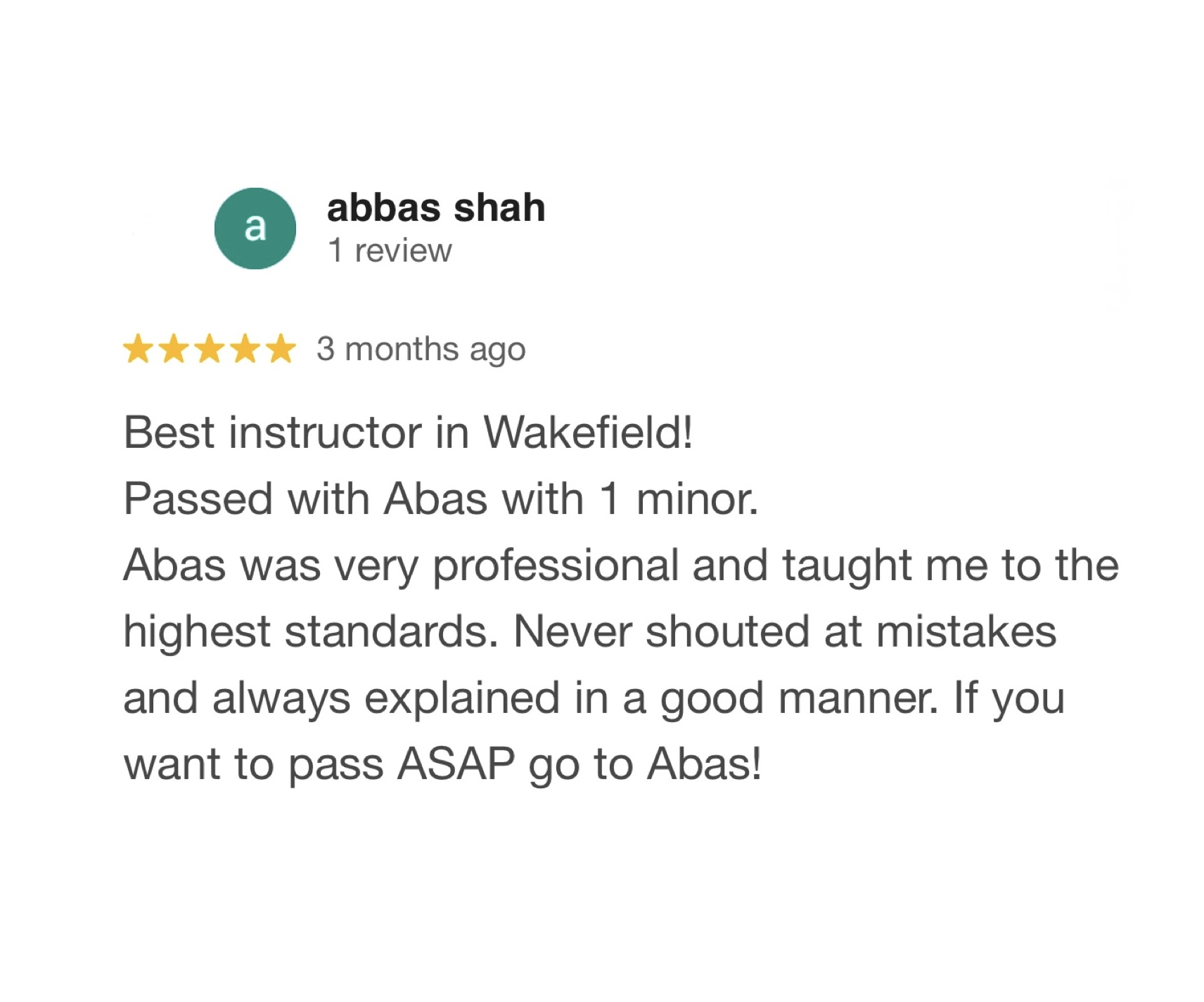Select the middle gold rating star
The height and width of the screenshot is (1002, 1204).
210,349
